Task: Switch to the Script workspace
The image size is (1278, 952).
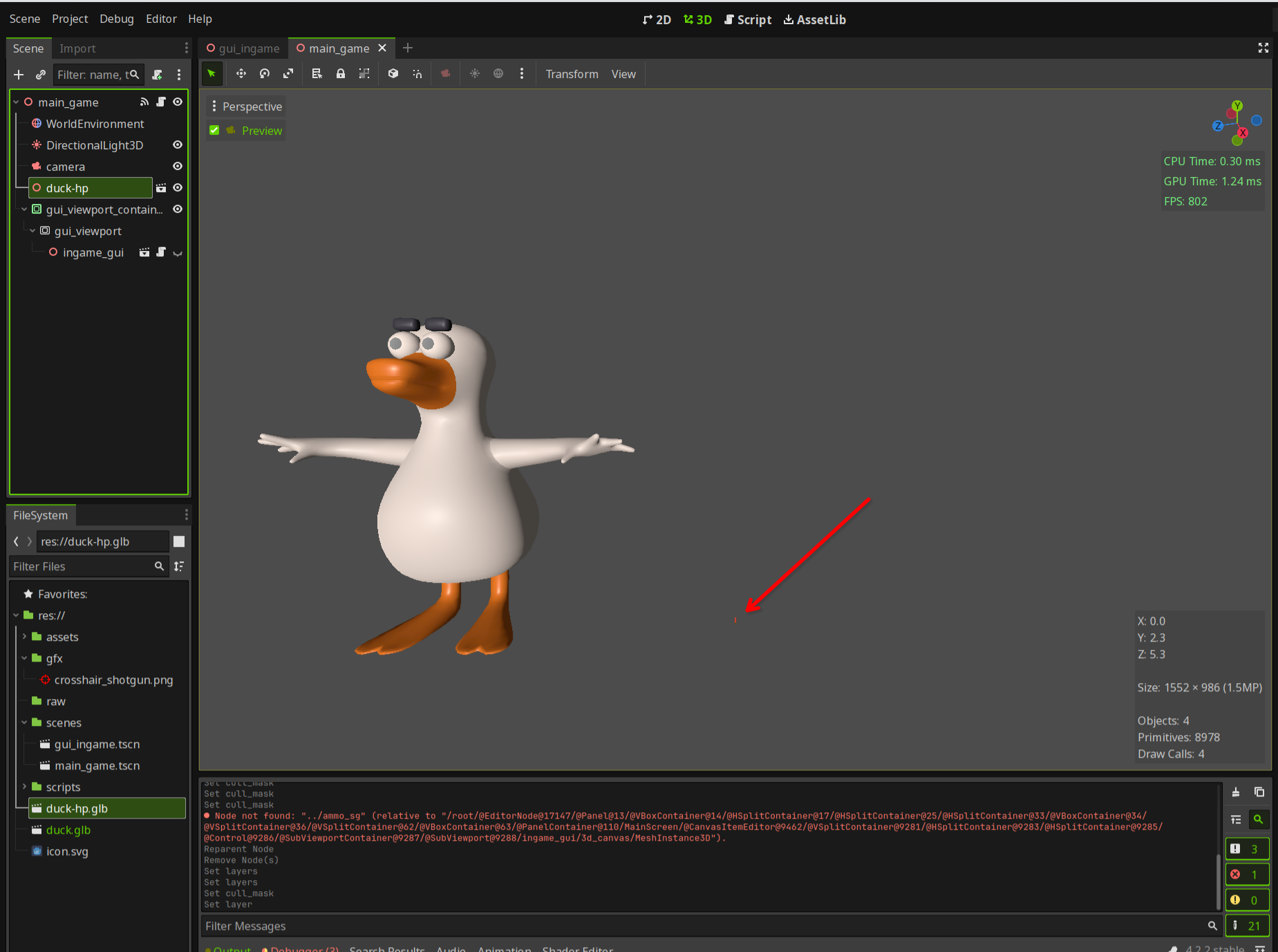Action: 747,20
